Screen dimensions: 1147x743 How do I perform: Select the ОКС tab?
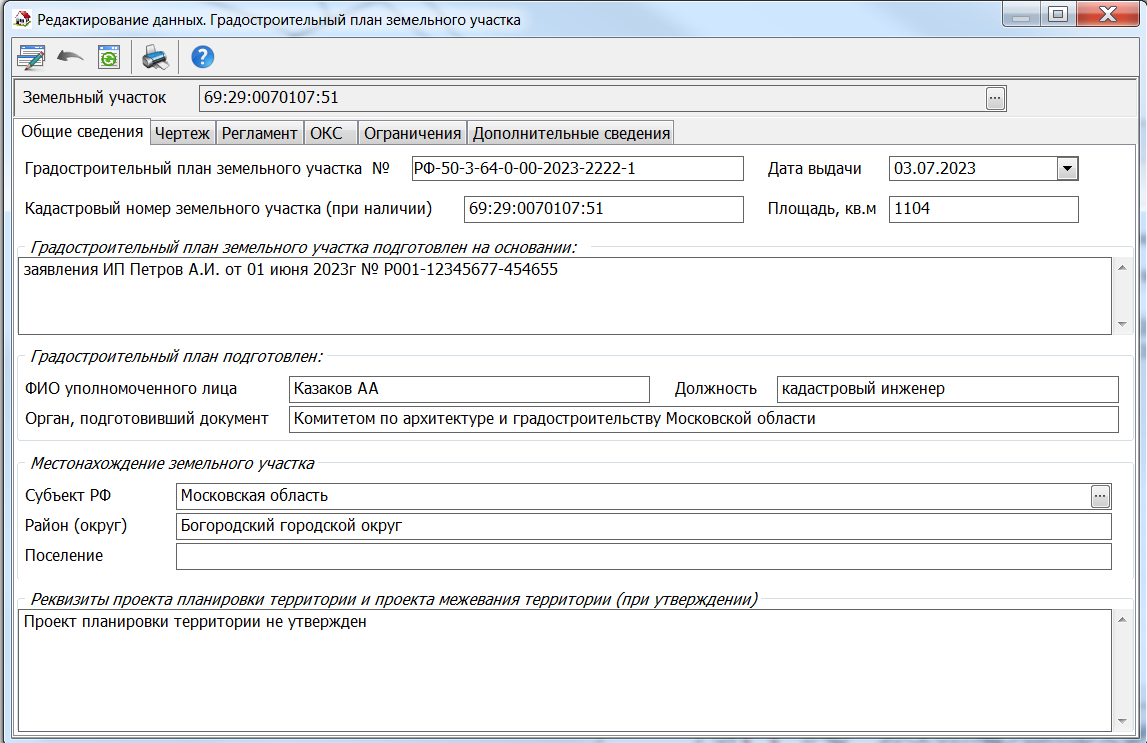coord(329,131)
